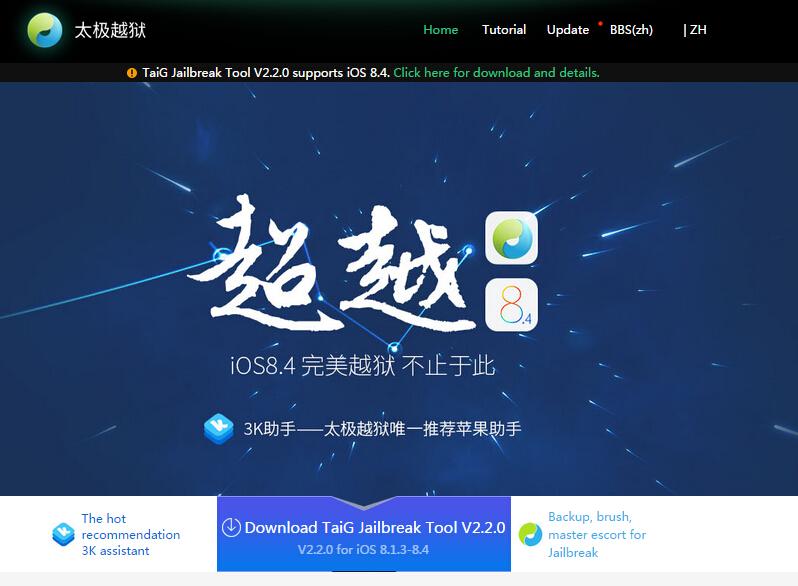
Task: Click the 3K assistant icon in bottom bar
Action: pyautogui.click(x=63, y=535)
